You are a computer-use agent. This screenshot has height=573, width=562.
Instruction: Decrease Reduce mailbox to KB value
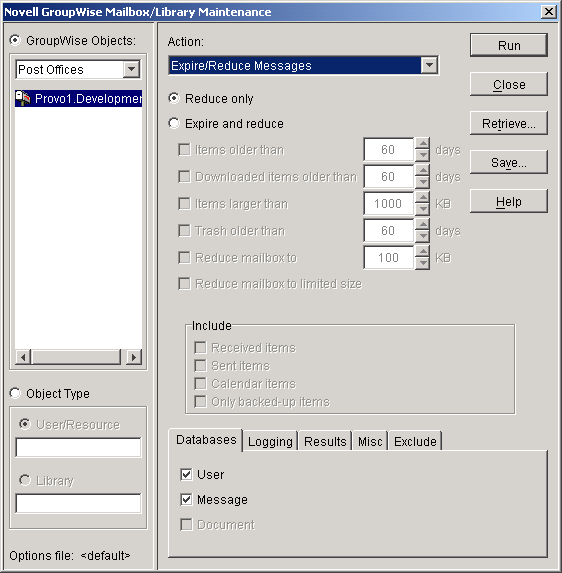(x=422, y=263)
